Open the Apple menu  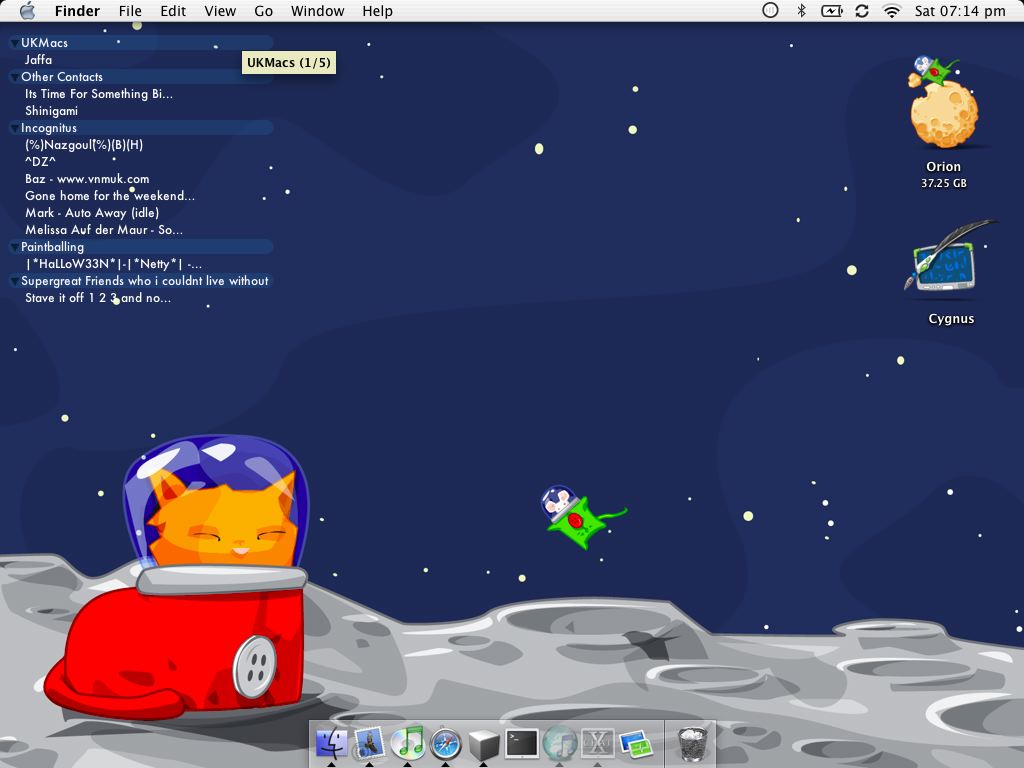point(27,10)
